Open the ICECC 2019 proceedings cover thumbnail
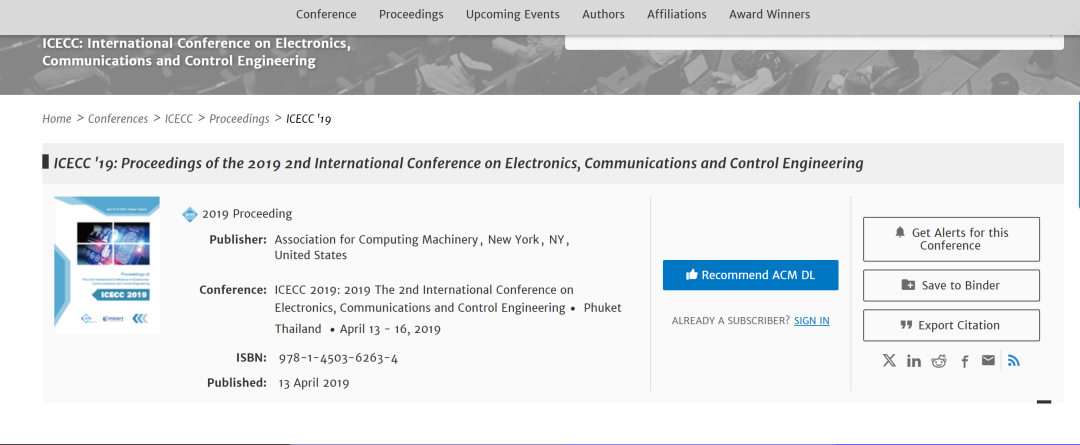Viewport: 1080px width, 445px height. (x=107, y=265)
